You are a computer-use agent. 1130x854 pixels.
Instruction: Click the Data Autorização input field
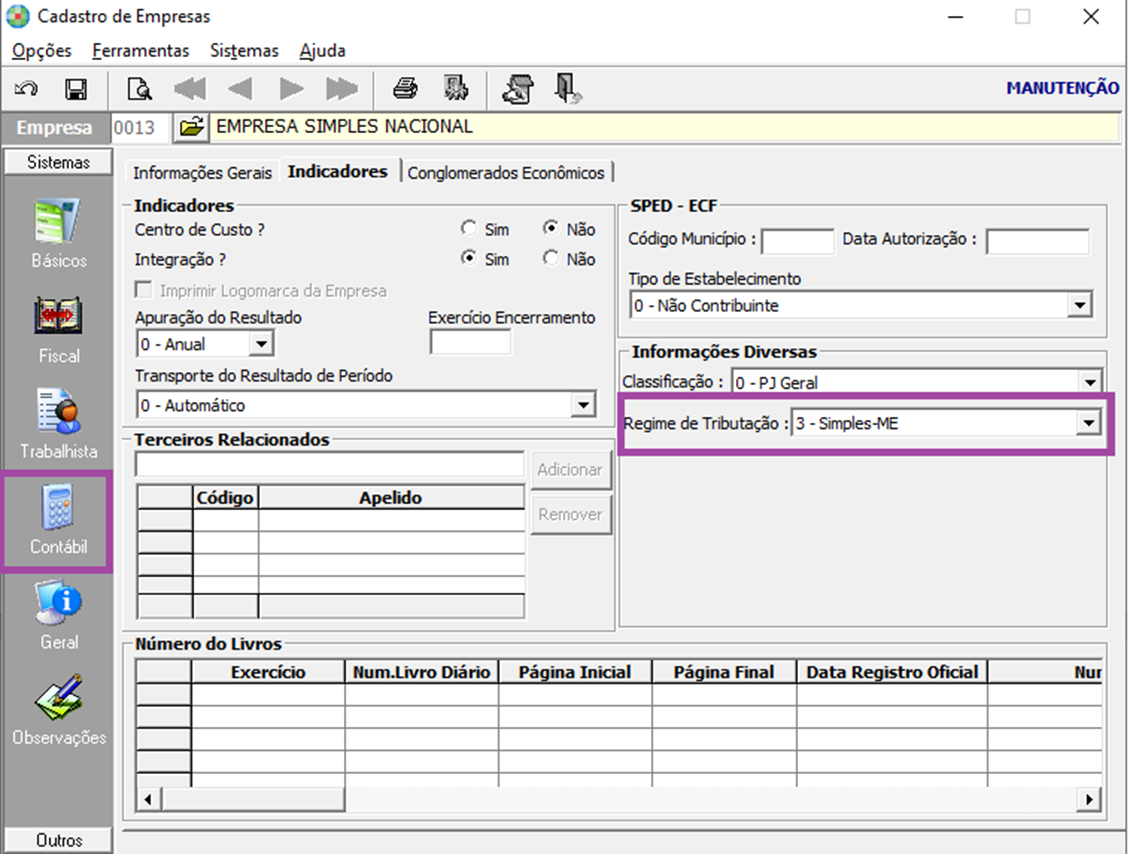tap(1038, 241)
